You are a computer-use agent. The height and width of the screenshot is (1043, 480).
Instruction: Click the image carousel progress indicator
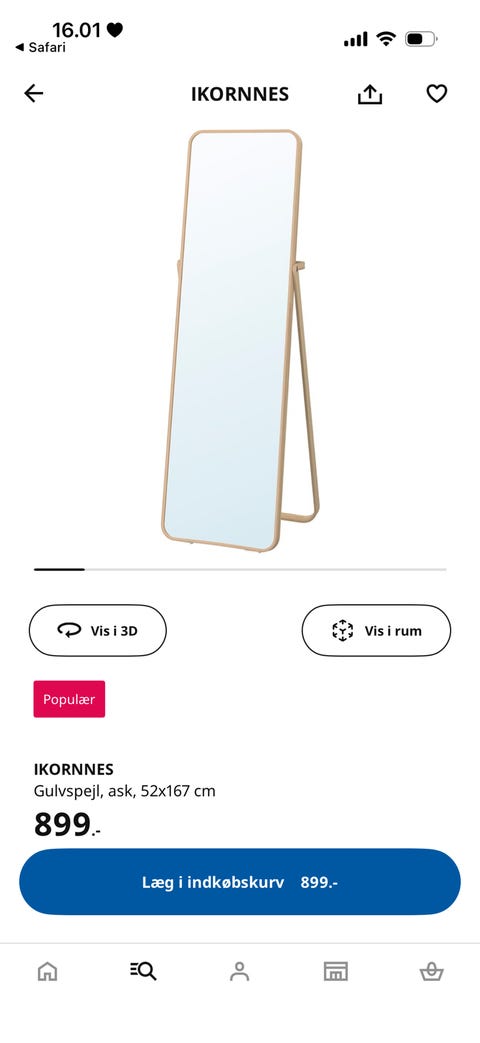[x=240, y=569]
